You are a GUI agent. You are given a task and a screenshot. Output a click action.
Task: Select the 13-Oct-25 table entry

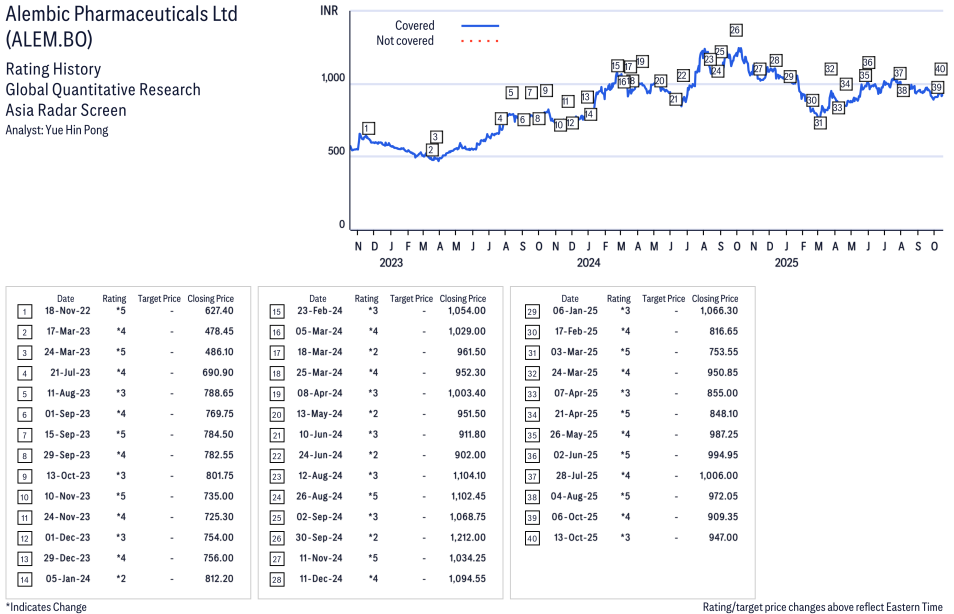pos(569,538)
